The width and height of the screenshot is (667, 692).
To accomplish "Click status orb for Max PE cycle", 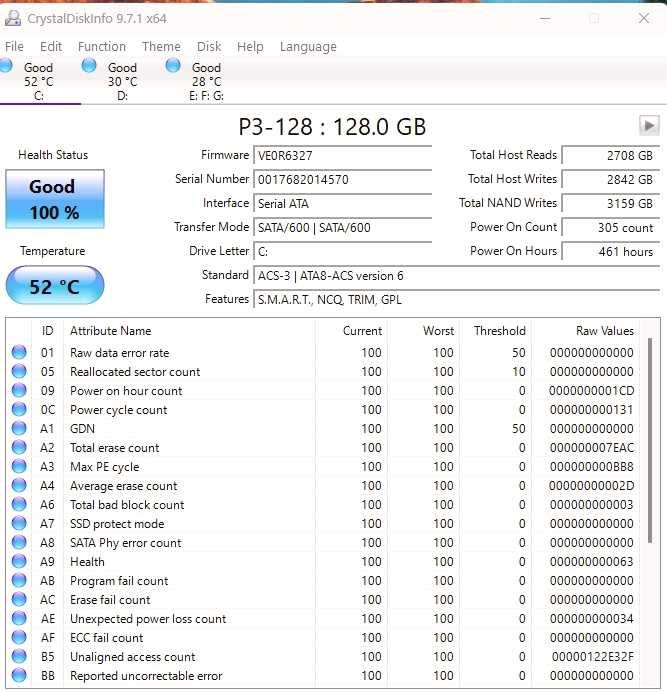I will (19, 466).
